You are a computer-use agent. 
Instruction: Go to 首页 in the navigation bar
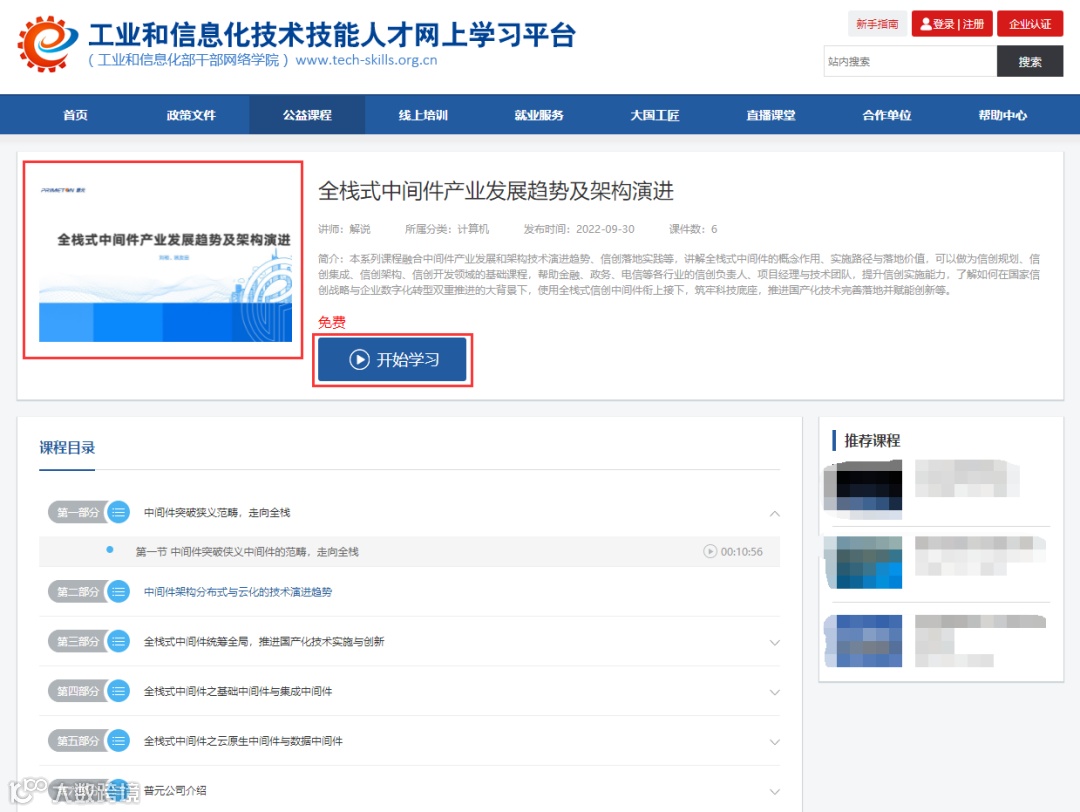(x=75, y=115)
